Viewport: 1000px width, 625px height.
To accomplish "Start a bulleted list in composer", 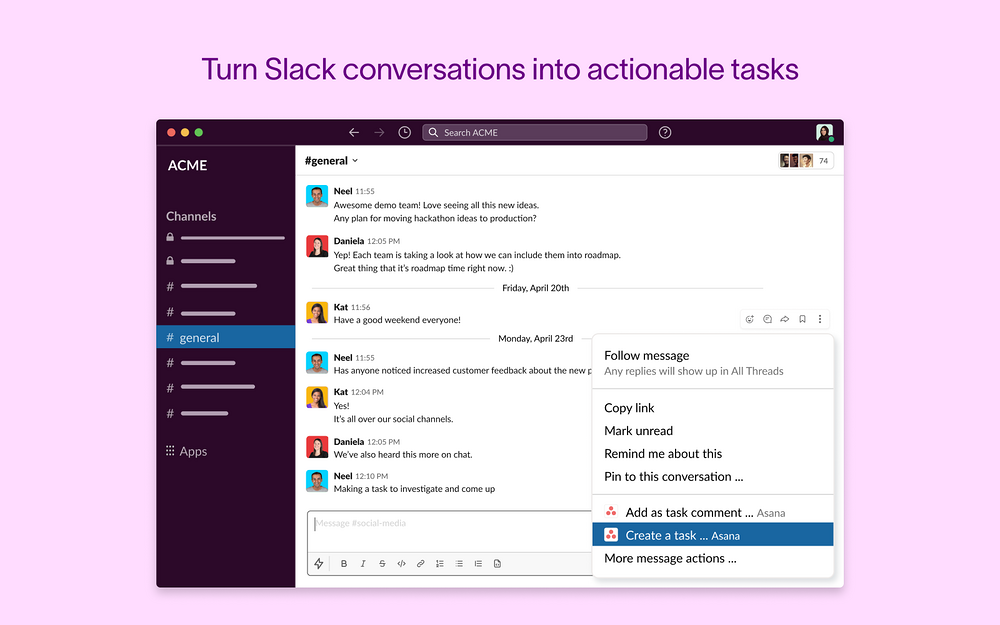I will (459, 564).
